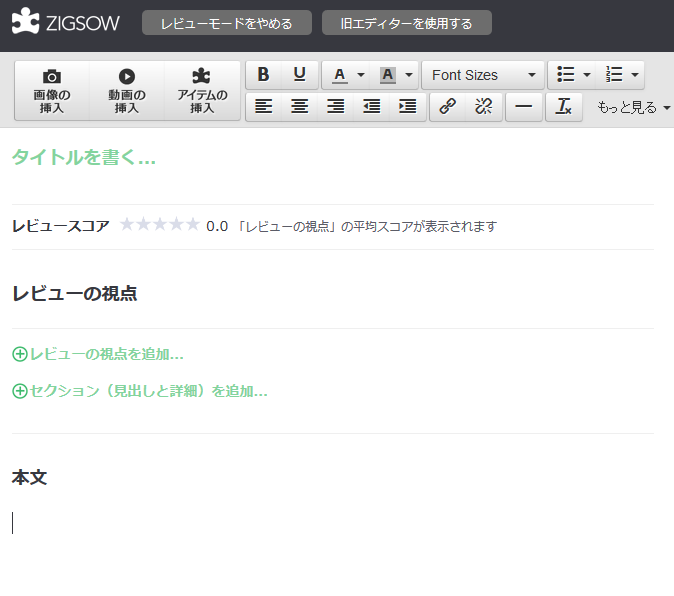Click the タイトルを書く title field
Image resolution: width=674 pixels, height=596 pixels.
tap(83, 157)
